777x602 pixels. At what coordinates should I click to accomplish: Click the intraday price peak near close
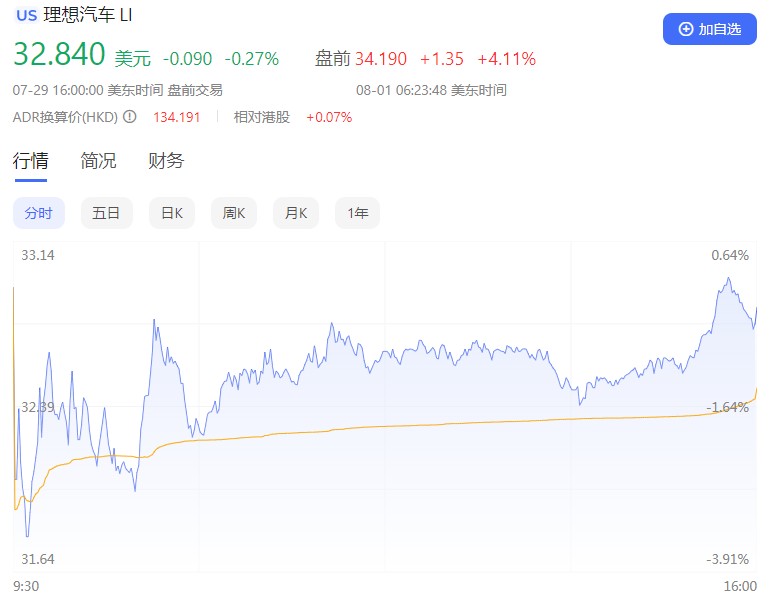click(x=728, y=279)
